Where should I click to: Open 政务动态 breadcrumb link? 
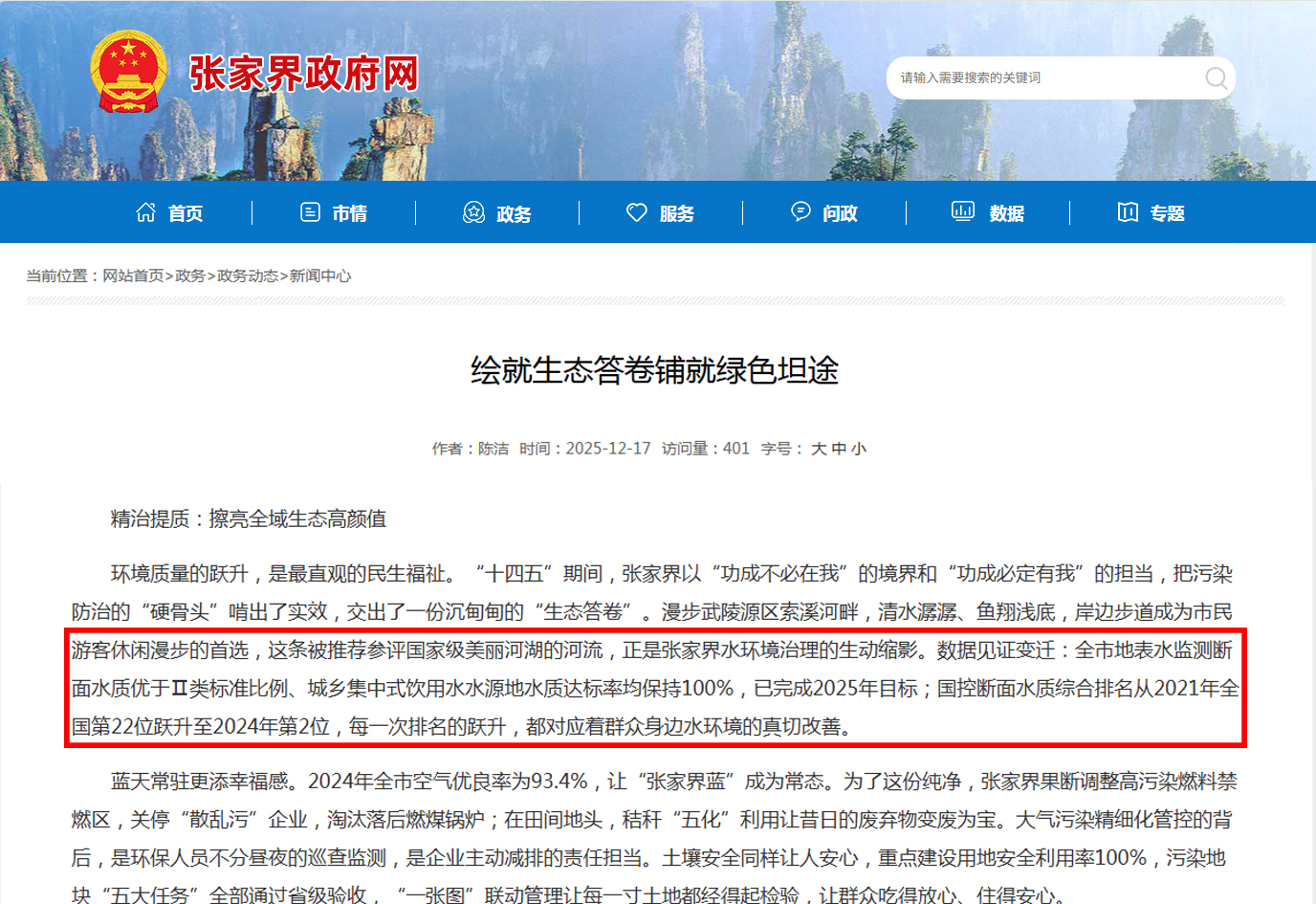(248, 276)
